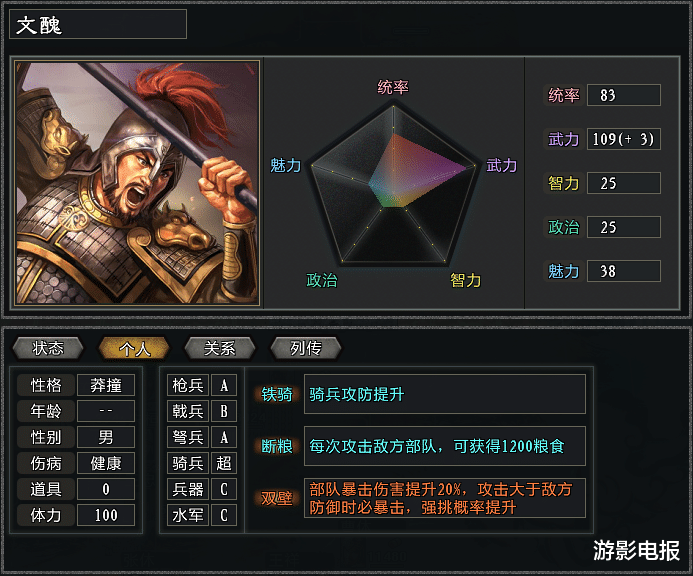Select the 智力 value box on right
The image size is (693, 576).
coord(624,183)
